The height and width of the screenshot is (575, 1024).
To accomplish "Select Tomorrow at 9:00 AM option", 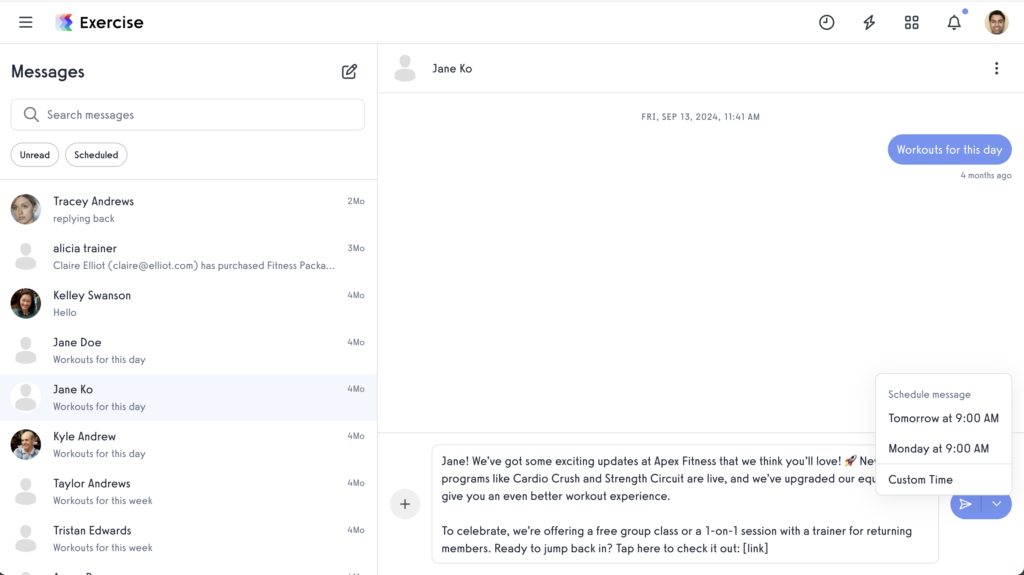I will [943, 418].
